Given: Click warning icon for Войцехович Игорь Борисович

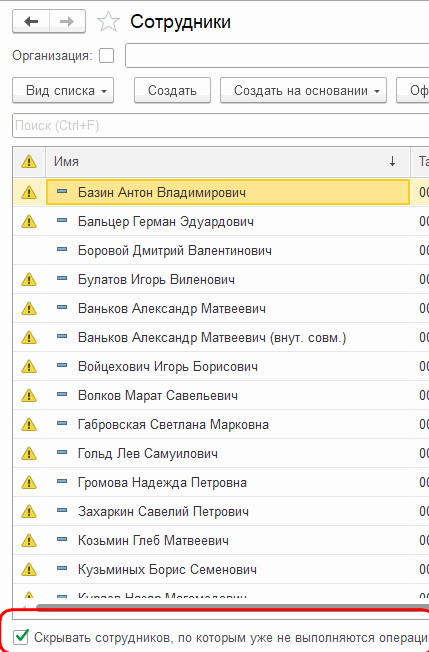Looking at the screenshot, I should pos(29,366).
